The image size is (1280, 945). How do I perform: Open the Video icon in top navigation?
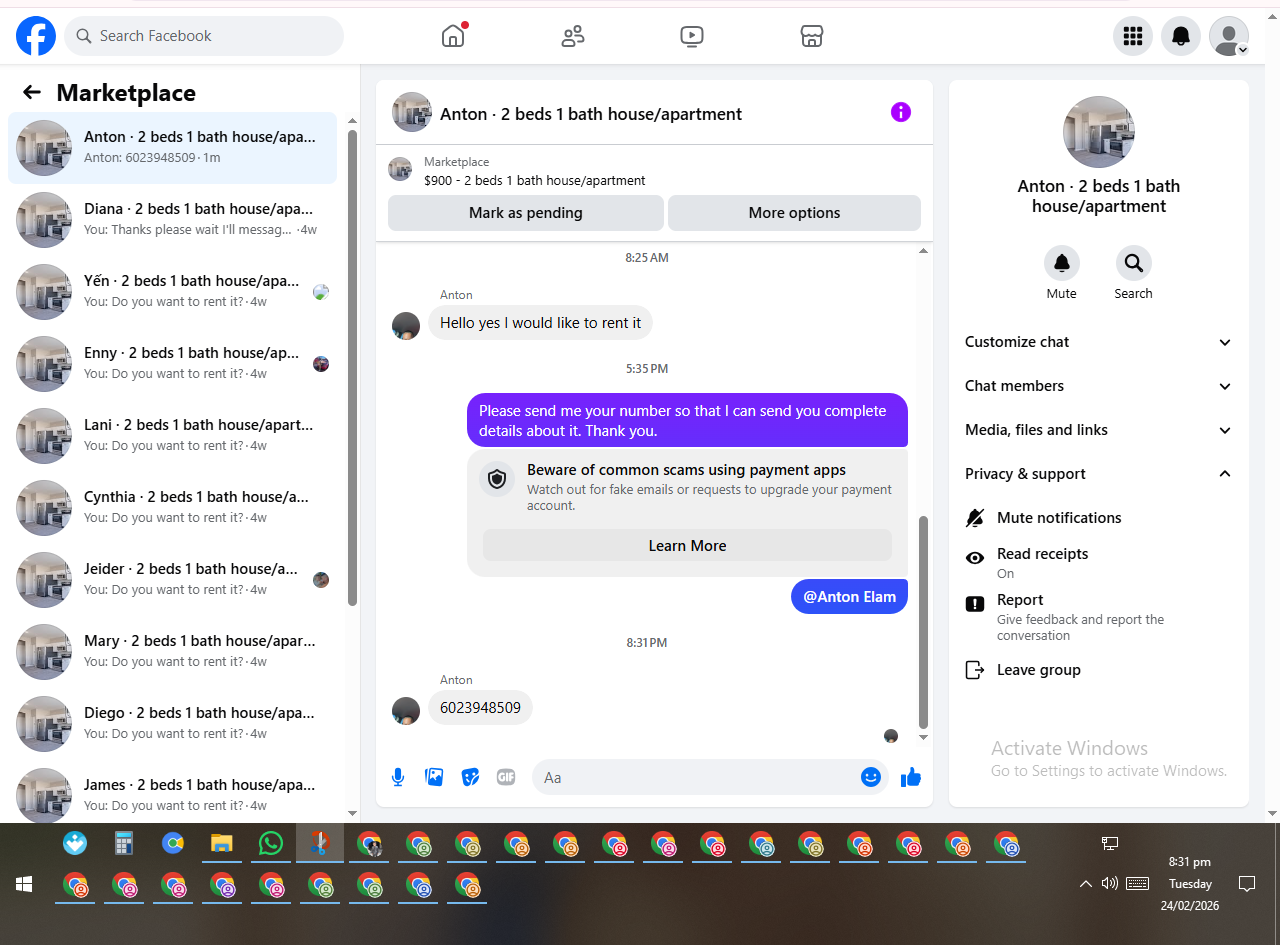[x=691, y=37]
